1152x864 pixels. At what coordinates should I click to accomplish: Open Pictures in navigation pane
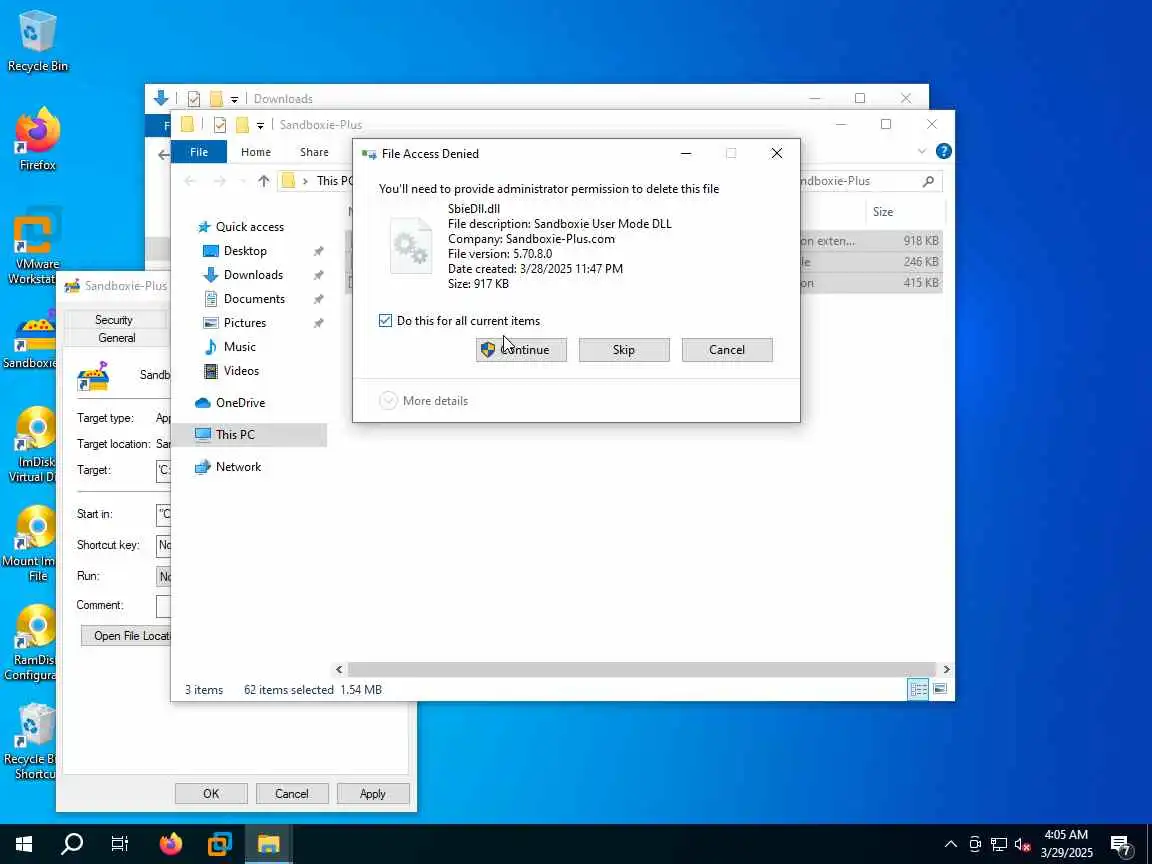[x=245, y=323]
